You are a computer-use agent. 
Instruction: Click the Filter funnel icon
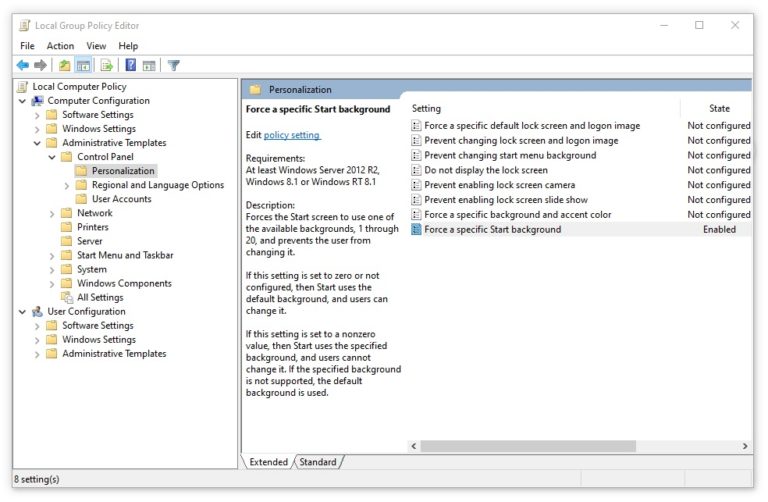pos(174,66)
